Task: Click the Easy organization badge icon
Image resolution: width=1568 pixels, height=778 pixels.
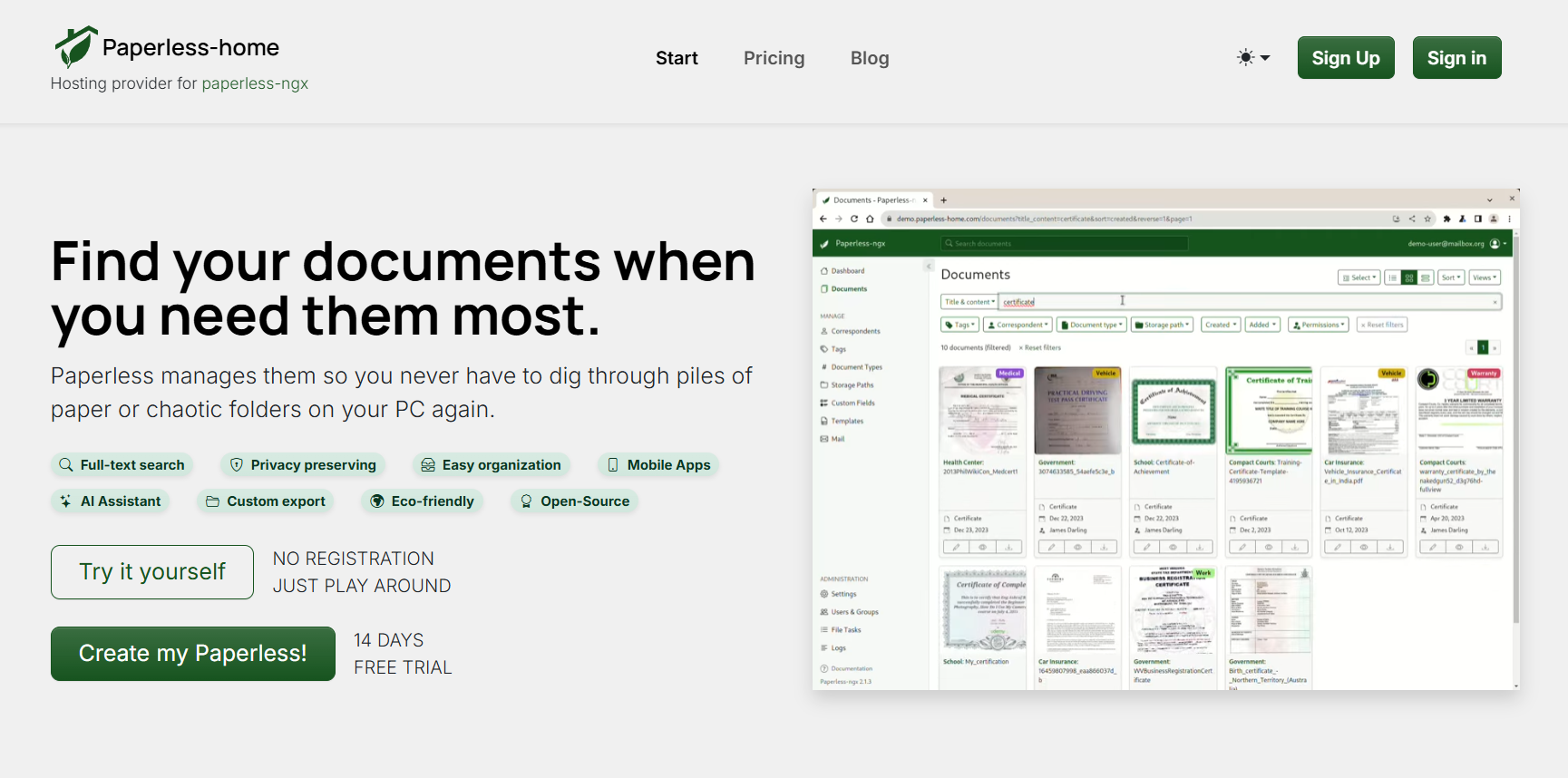Action: [428, 465]
